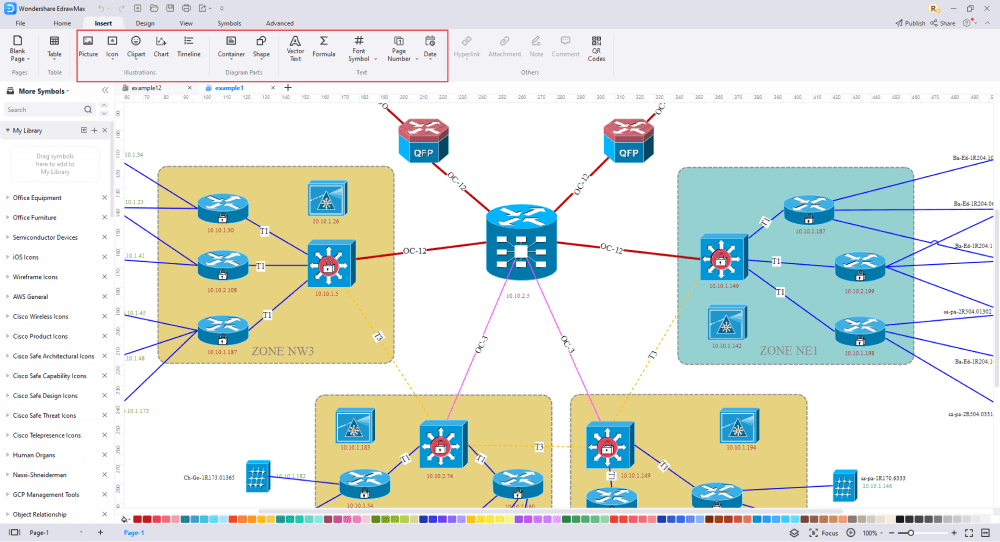
Task: Toggle Focus mode
Action: [823, 533]
